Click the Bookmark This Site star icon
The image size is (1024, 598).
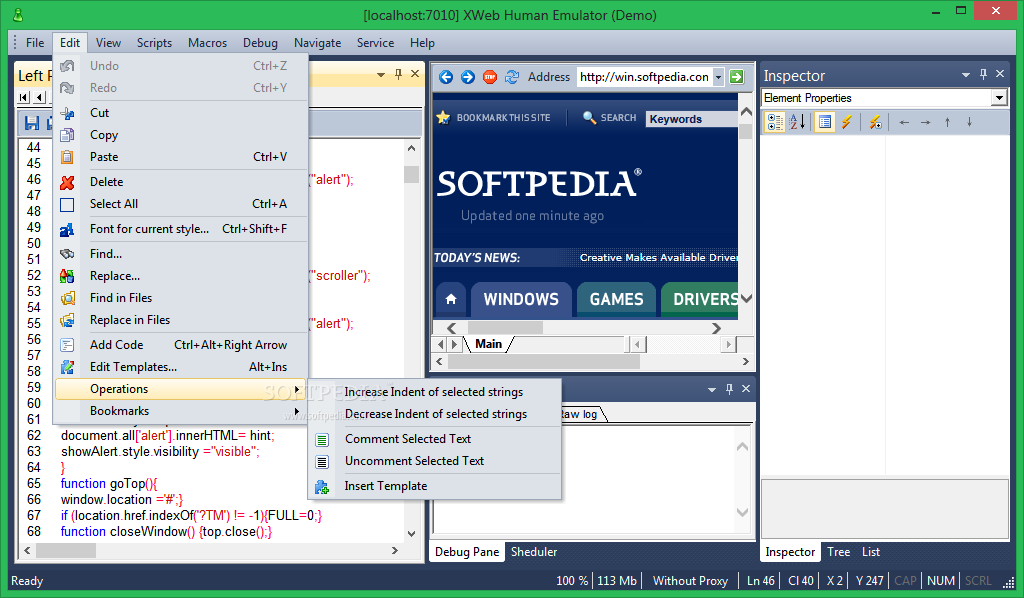443,118
